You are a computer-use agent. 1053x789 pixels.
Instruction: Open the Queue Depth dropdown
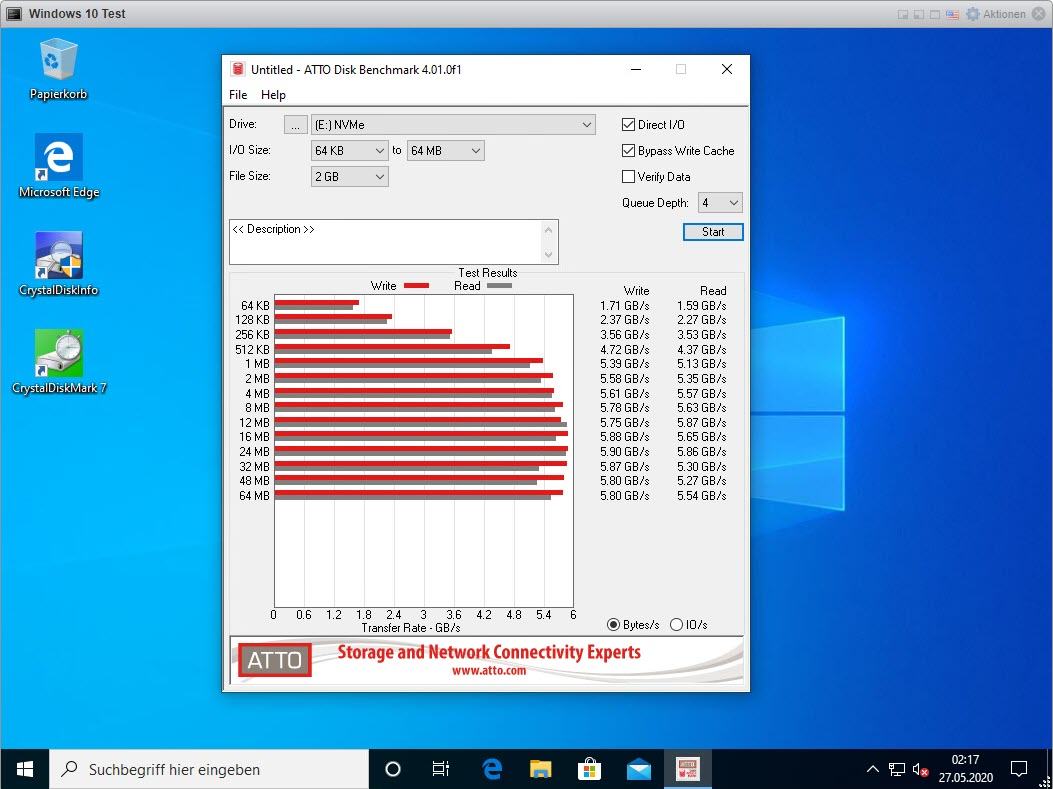[x=720, y=202]
